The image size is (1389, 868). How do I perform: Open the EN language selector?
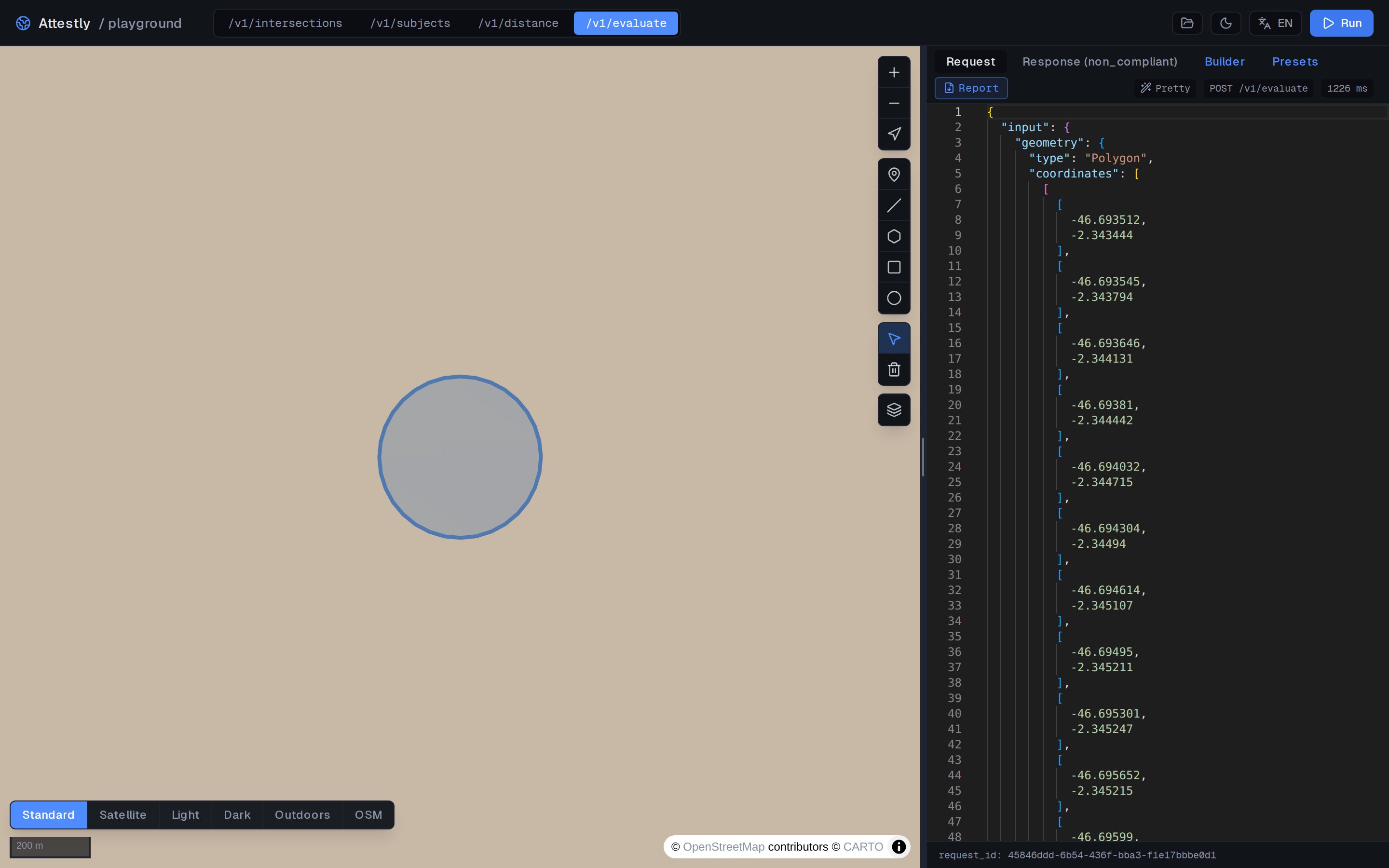(x=1275, y=23)
